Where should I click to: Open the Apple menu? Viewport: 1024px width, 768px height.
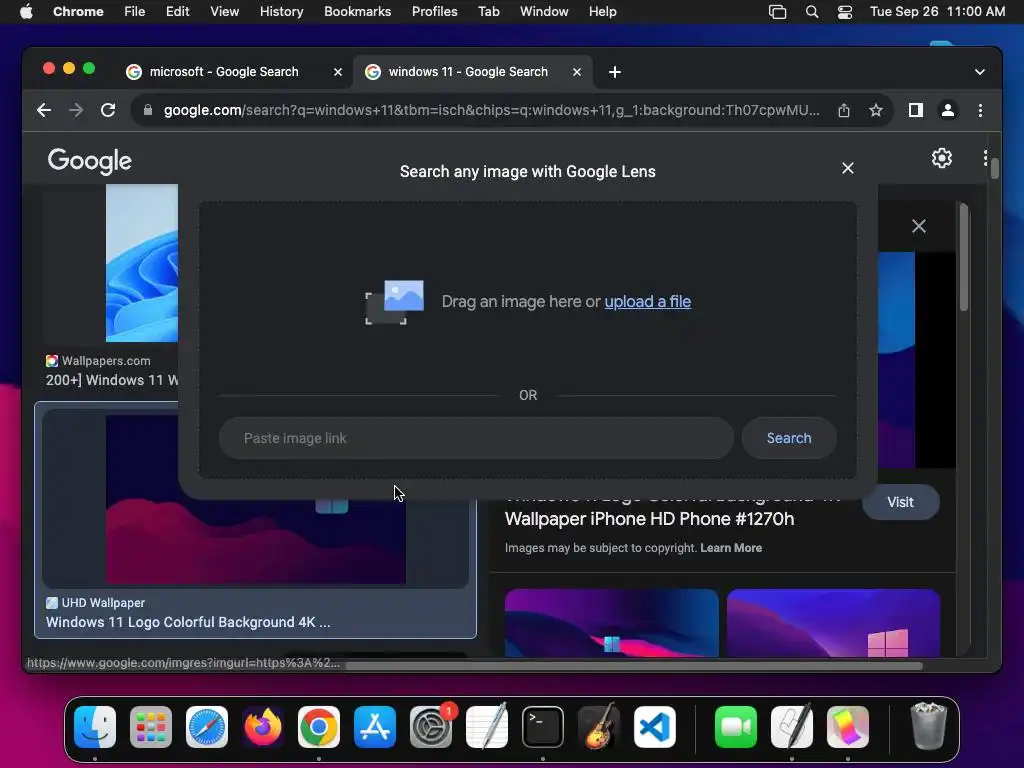click(x=26, y=12)
